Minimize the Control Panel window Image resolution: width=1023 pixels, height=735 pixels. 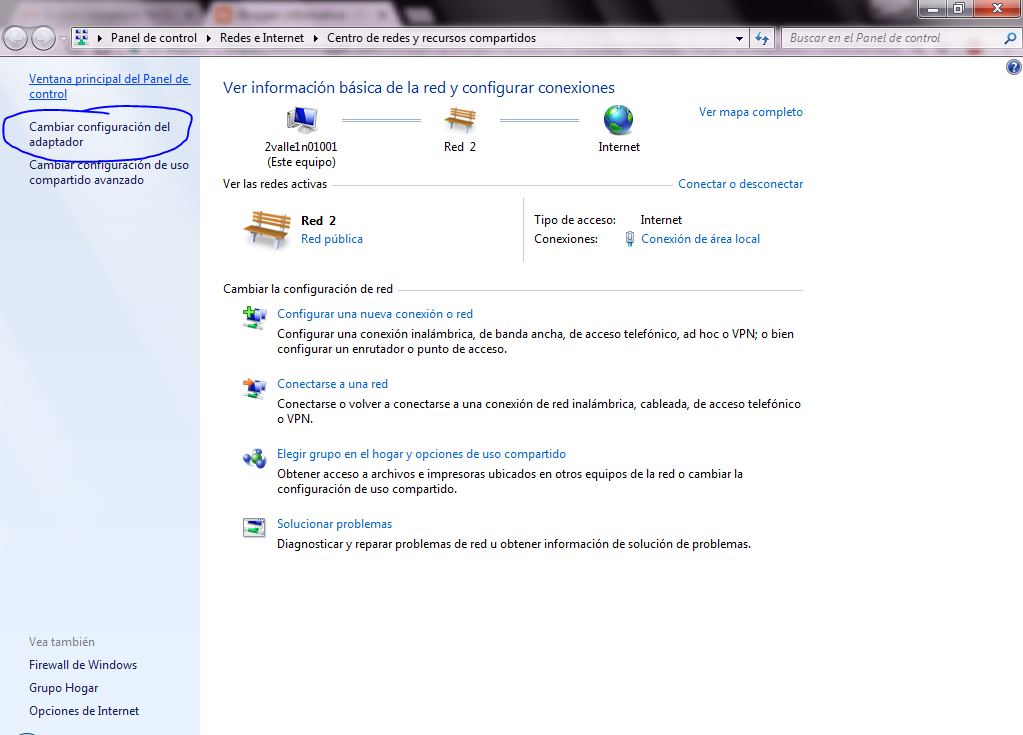point(933,8)
